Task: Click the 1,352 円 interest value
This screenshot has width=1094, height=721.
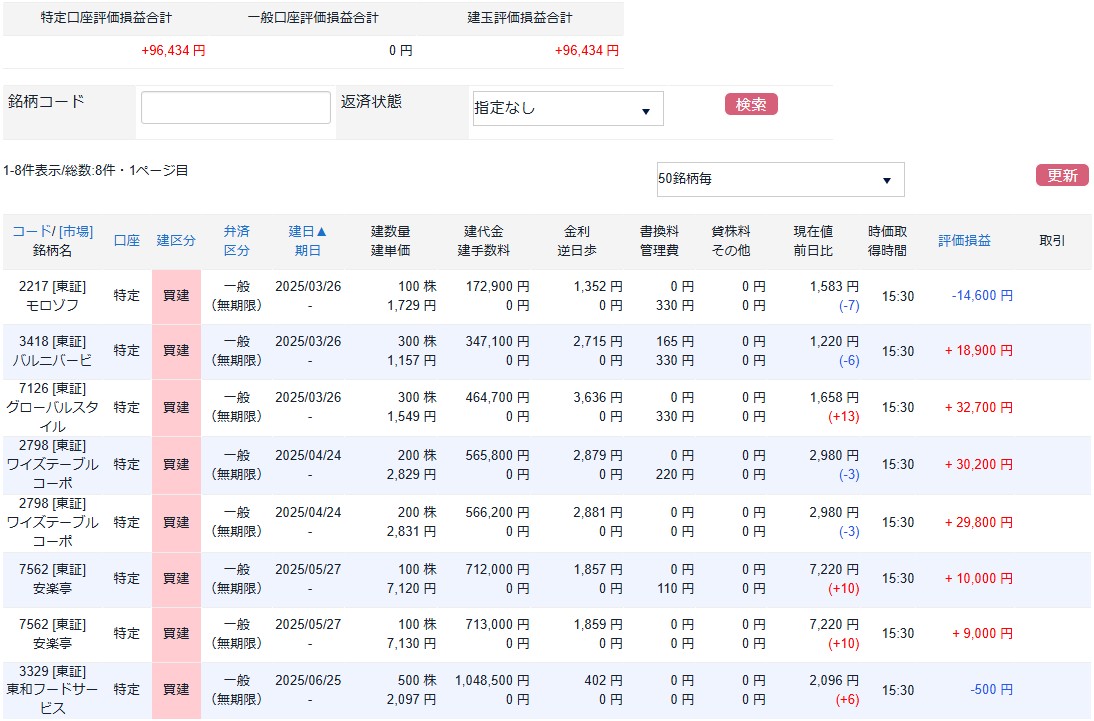Action: (x=598, y=287)
